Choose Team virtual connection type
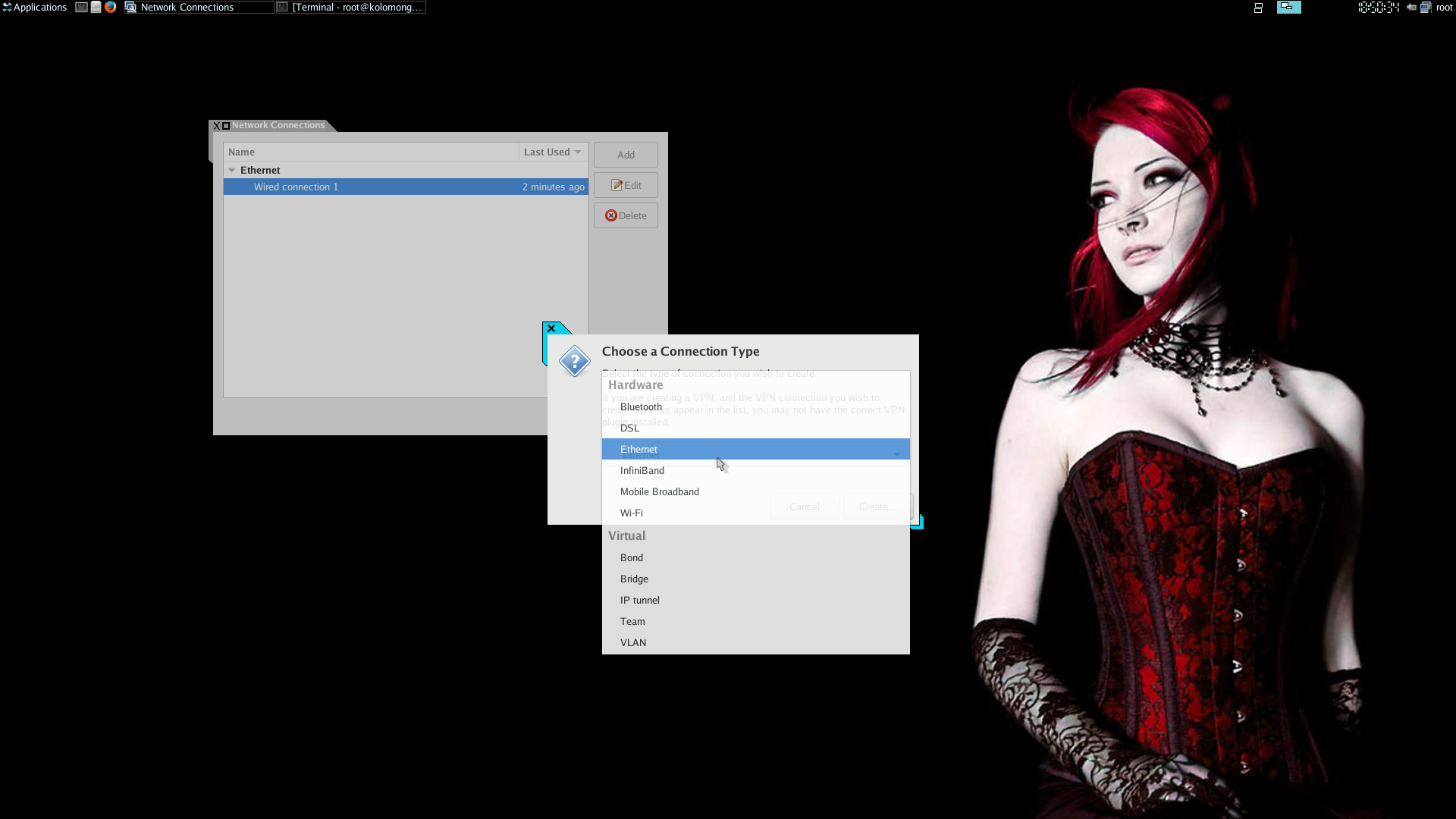This screenshot has width=1456, height=819. (x=755, y=621)
